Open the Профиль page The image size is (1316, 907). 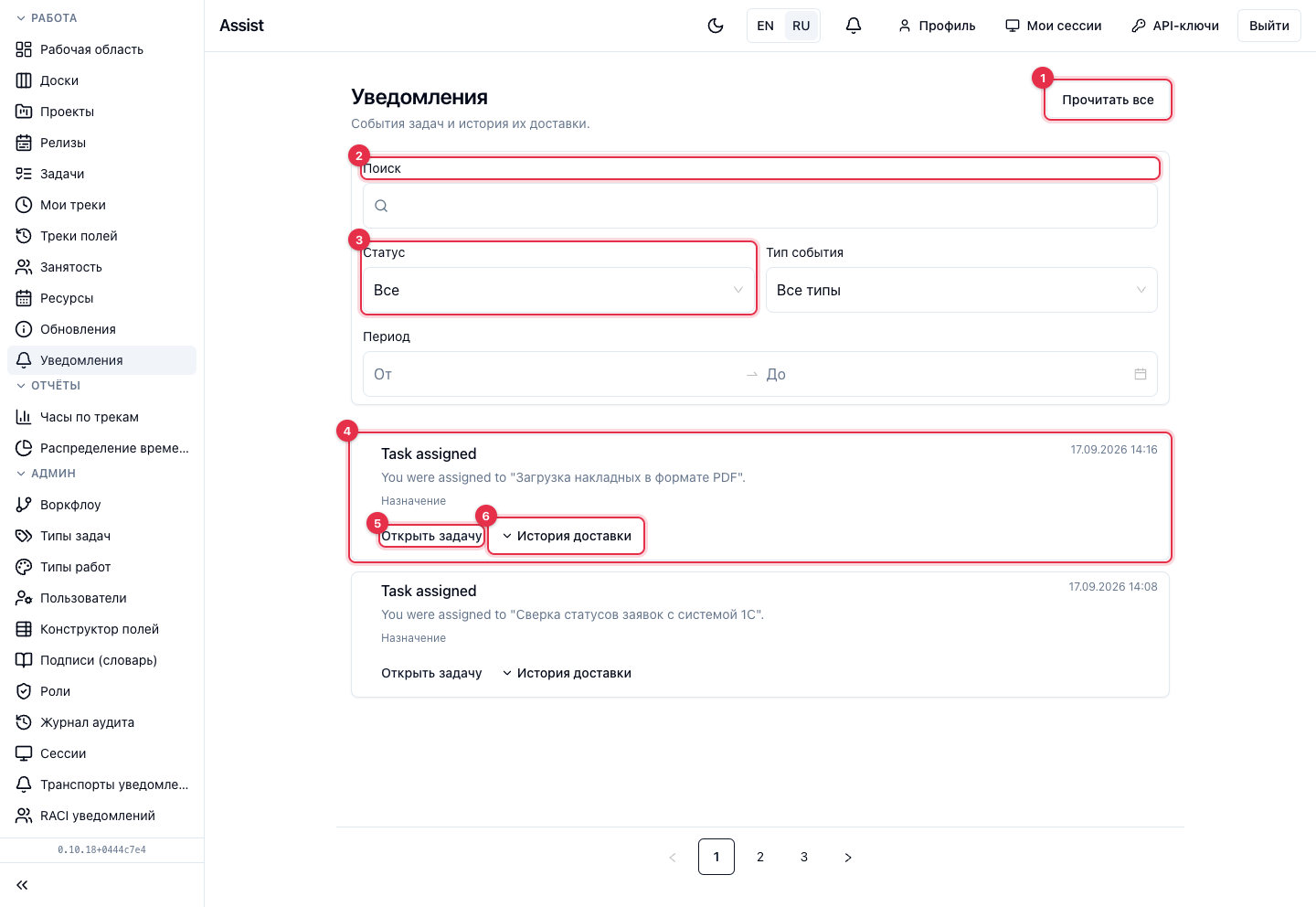(937, 26)
